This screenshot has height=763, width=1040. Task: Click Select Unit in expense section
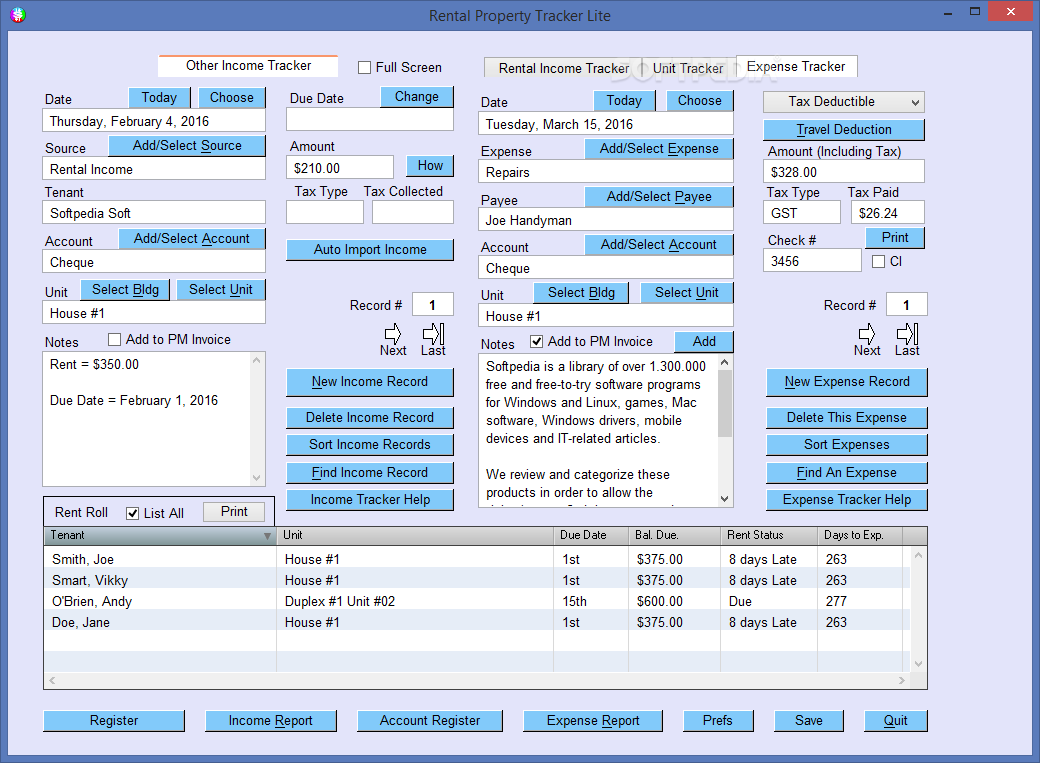(x=686, y=293)
